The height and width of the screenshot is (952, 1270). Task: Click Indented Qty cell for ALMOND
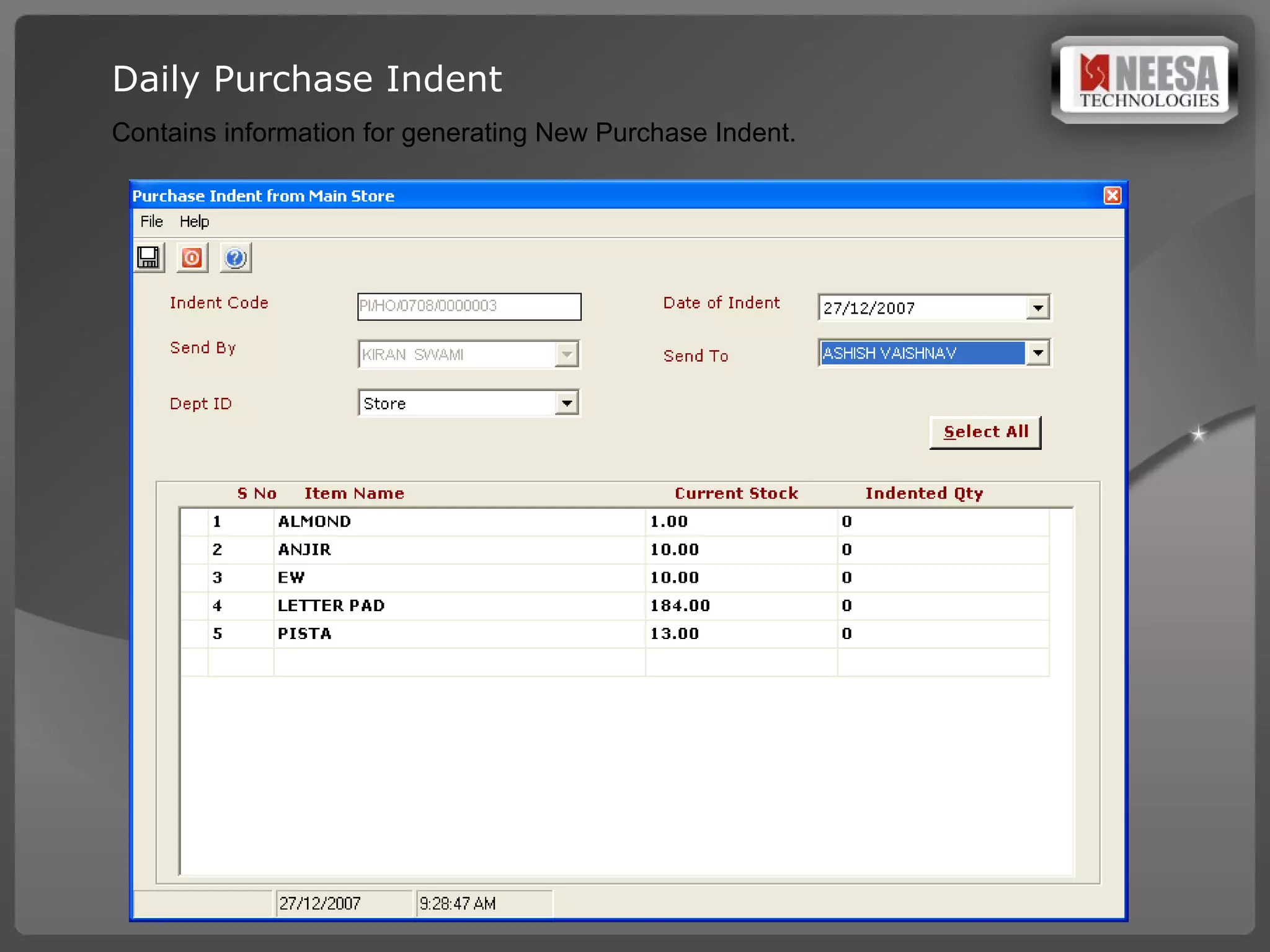coord(943,522)
